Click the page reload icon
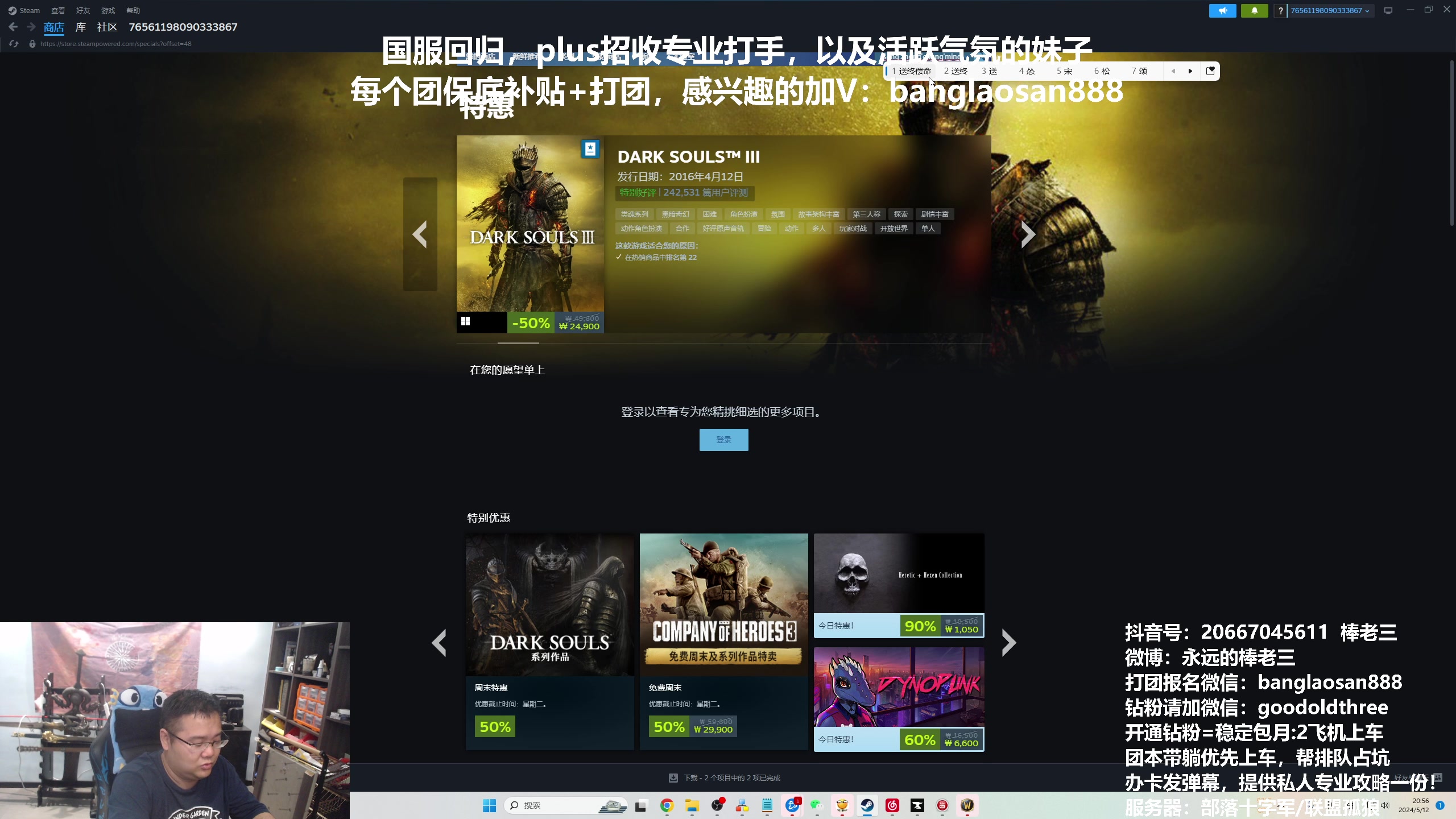This screenshot has width=1456, height=819. (x=14, y=44)
